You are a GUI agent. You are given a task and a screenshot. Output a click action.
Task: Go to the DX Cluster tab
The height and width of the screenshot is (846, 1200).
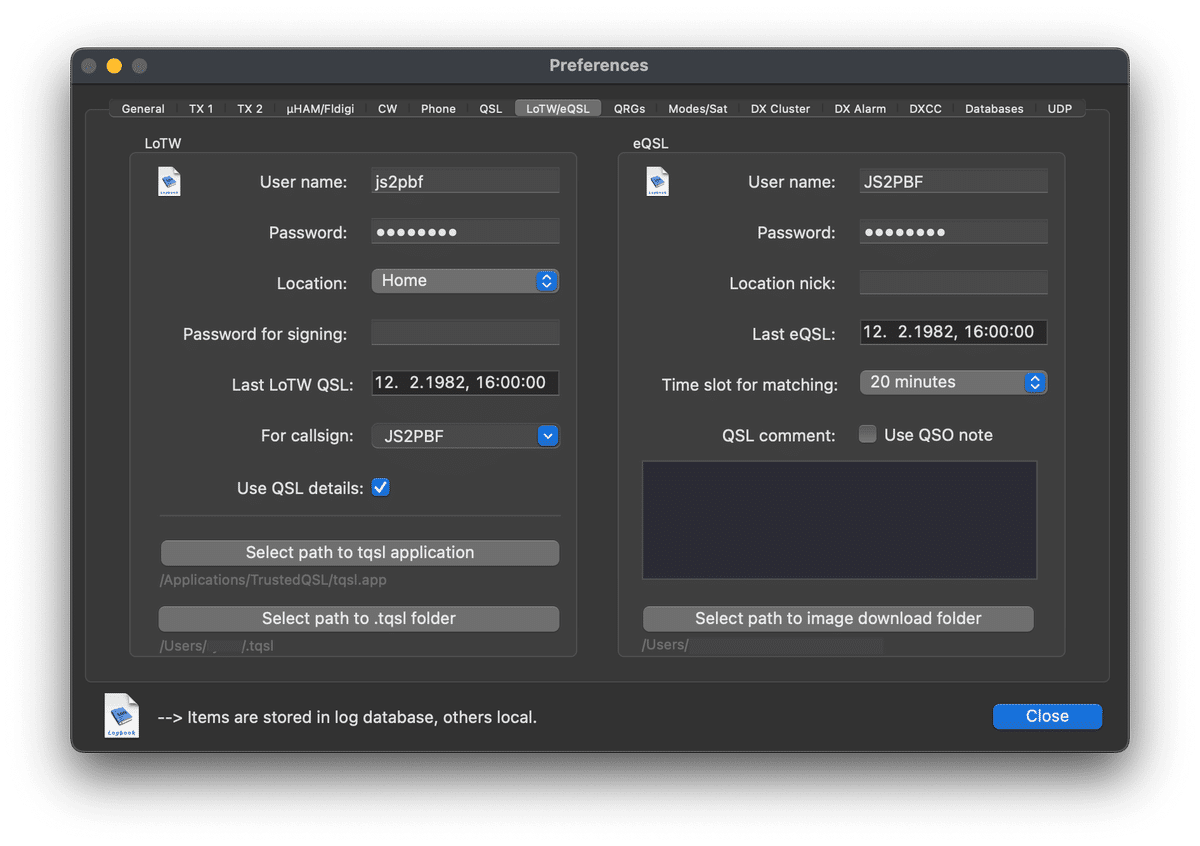pos(781,109)
